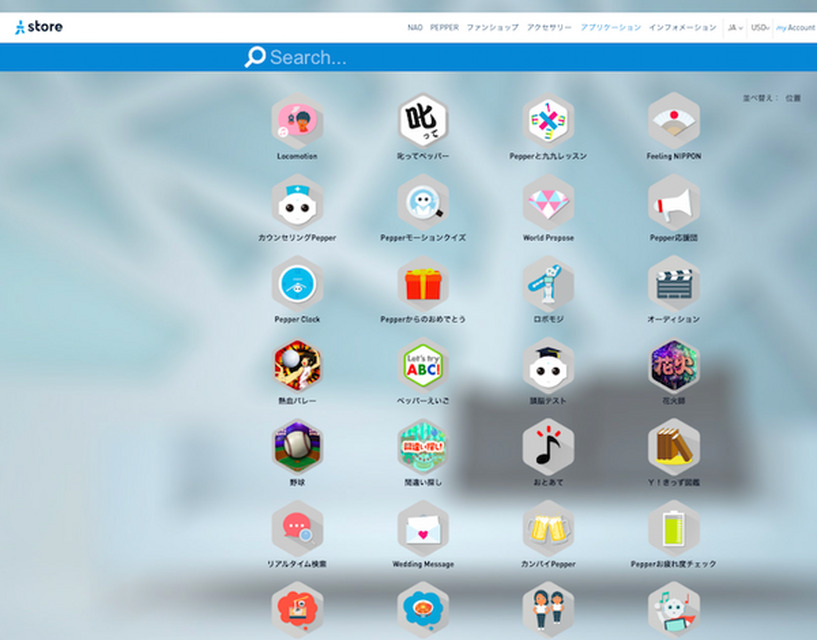Expand the JA language dropdown
This screenshot has height=640, width=817.
pyautogui.click(x=734, y=28)
